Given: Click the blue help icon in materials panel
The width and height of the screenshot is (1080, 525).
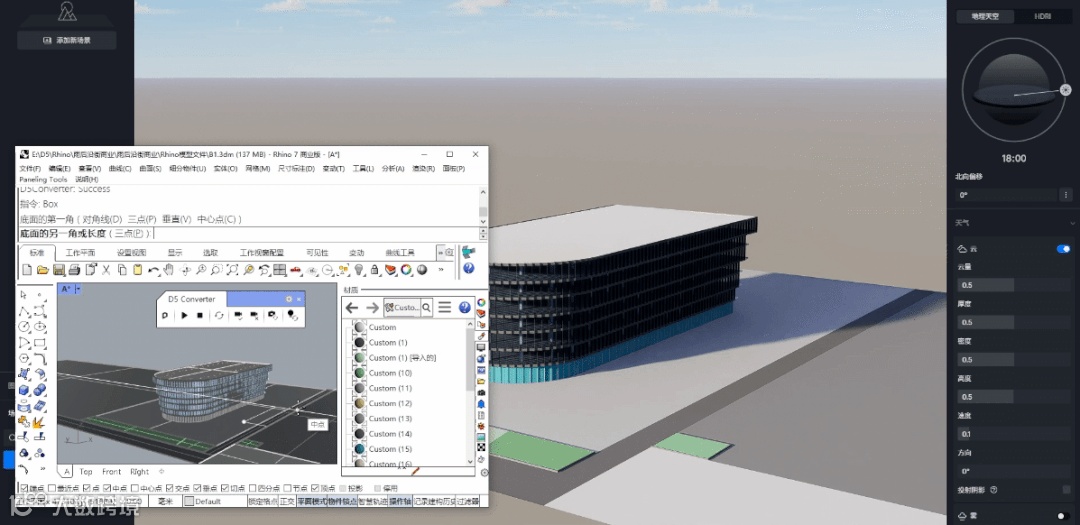Looking at the screenshot, I should tap(465, 308).
